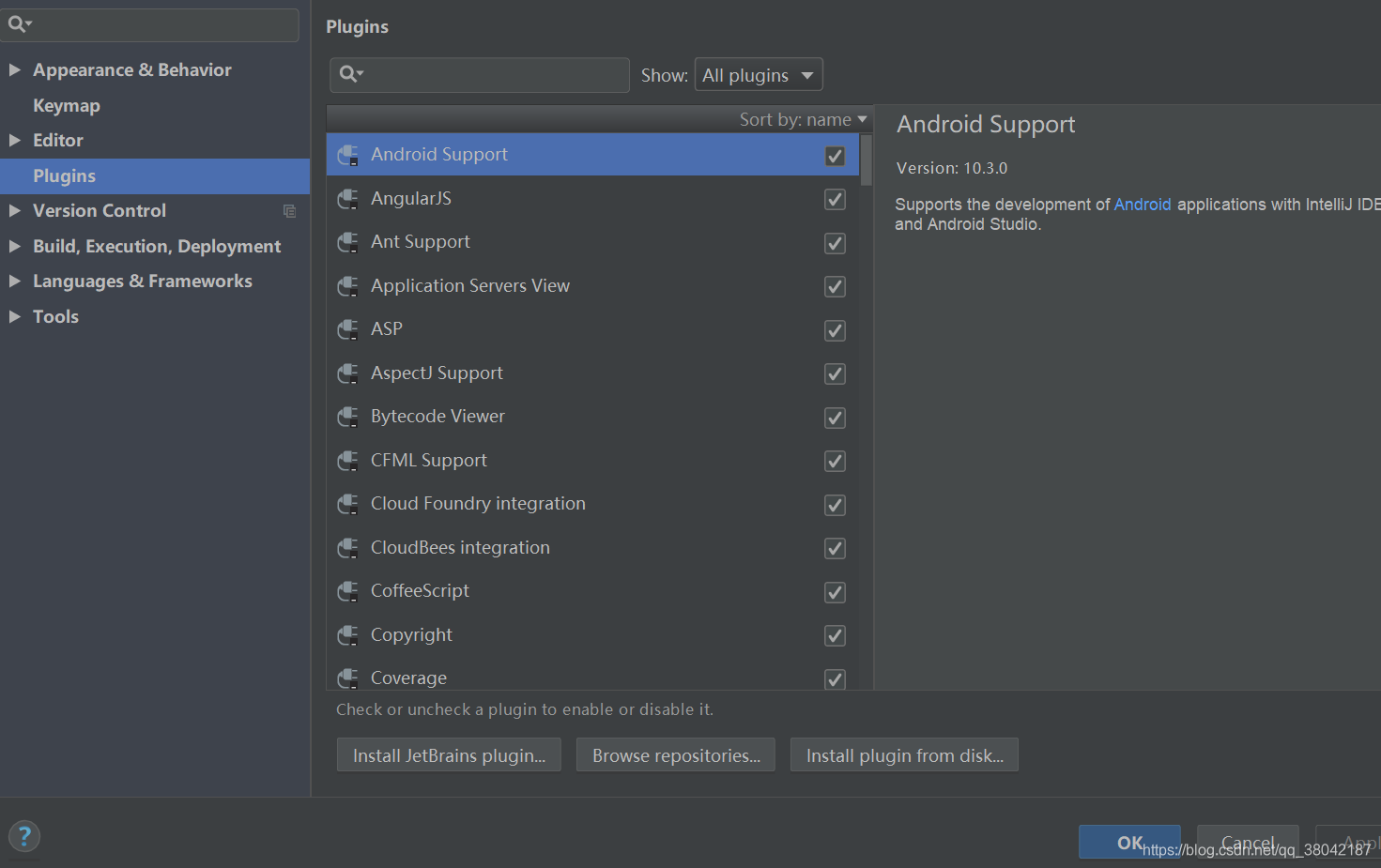This screenshot has height=868, width=1381.
Task: Click the plugin search magnifier icon
Action: pyautogui.click(x=351, y=74)
